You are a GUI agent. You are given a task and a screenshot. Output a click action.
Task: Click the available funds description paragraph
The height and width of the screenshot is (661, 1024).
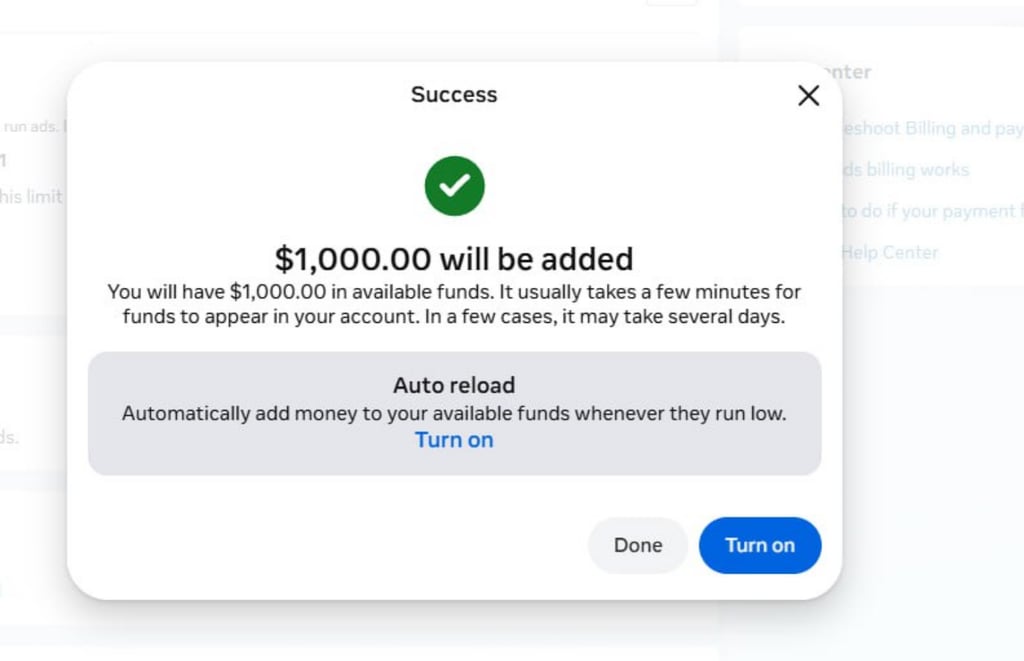point(454,305)
